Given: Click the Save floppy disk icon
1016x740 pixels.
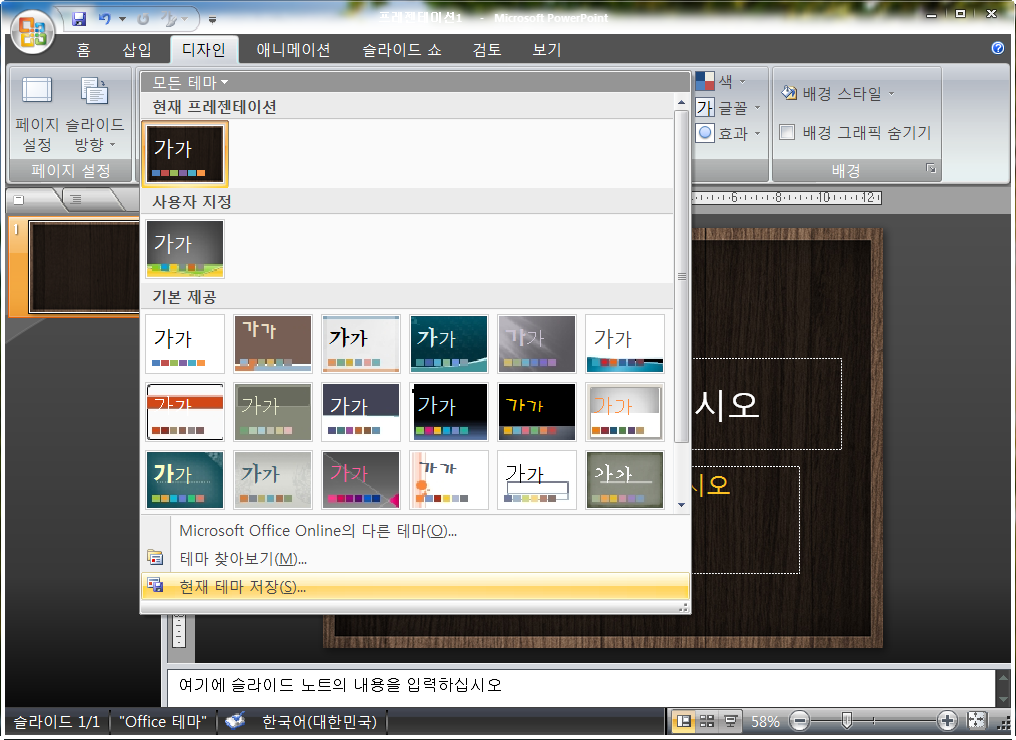Looking at the screenshot, I should (x=79, y=19).
